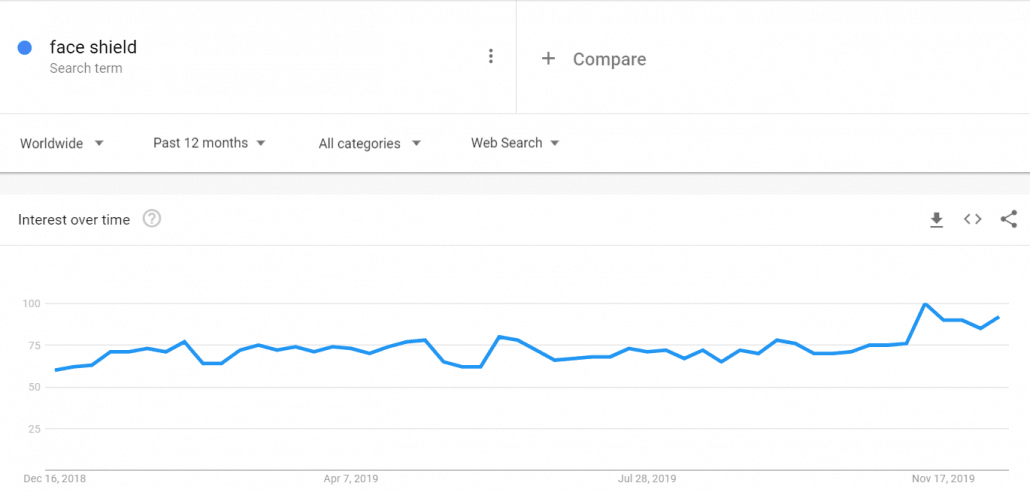Open the Web Search type dropdown

tap(515, 143)
